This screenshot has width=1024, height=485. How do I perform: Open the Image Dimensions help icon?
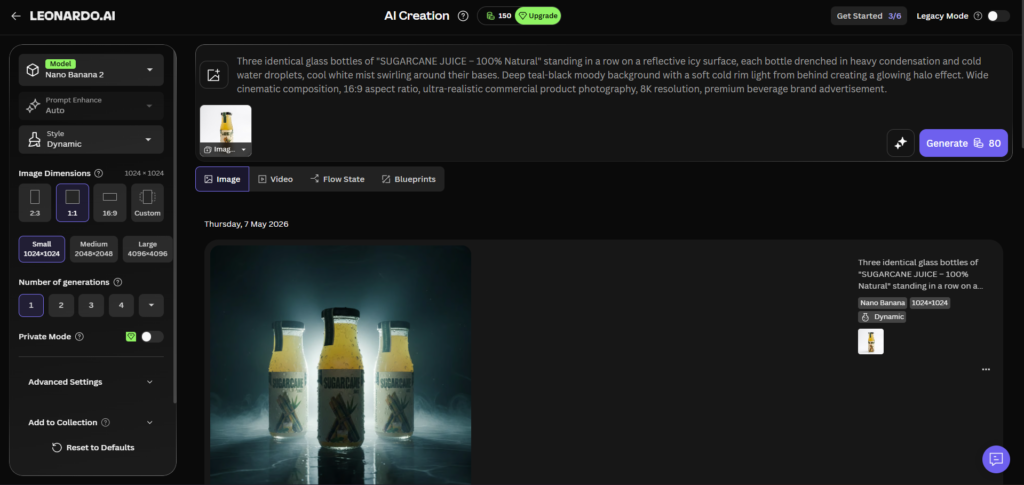(x=99, y=174)
